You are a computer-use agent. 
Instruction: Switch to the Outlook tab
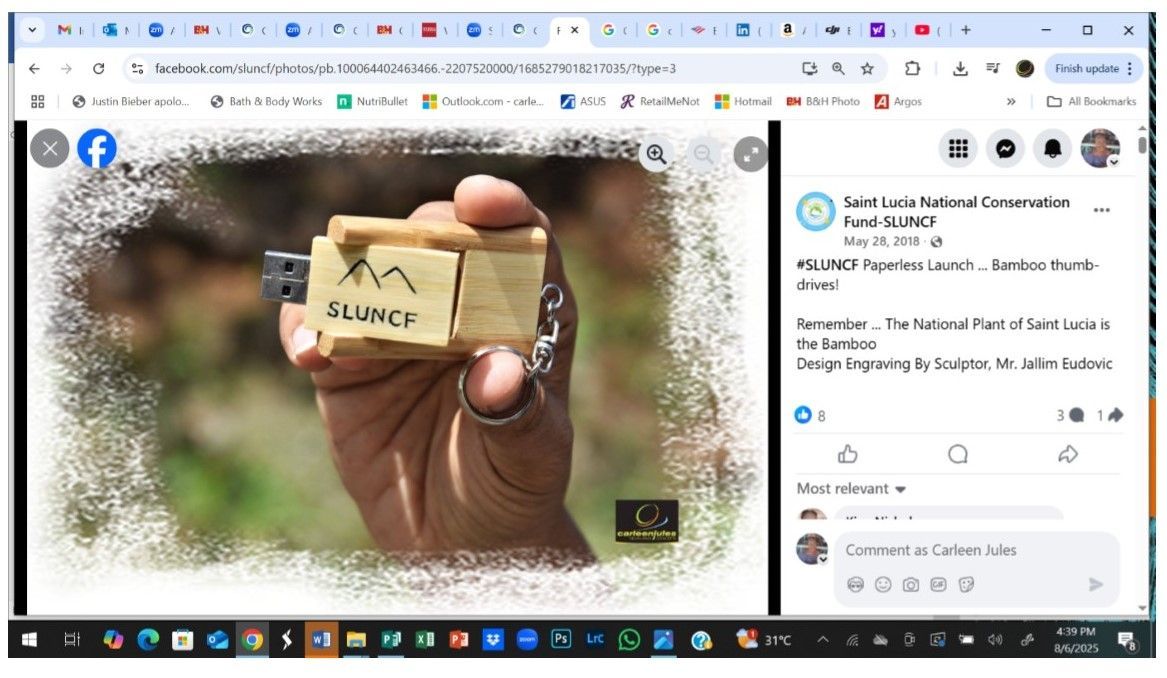(x=115, y=30)
